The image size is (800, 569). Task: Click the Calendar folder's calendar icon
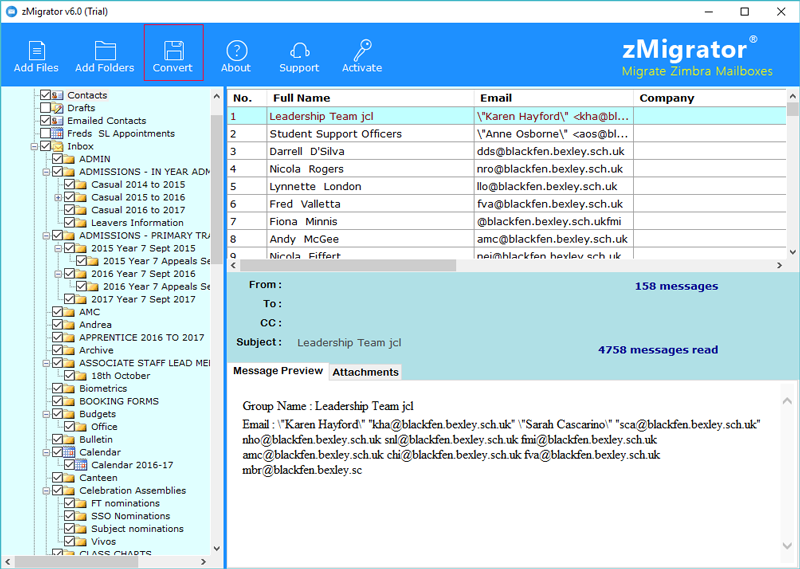[x=69, y=452]
